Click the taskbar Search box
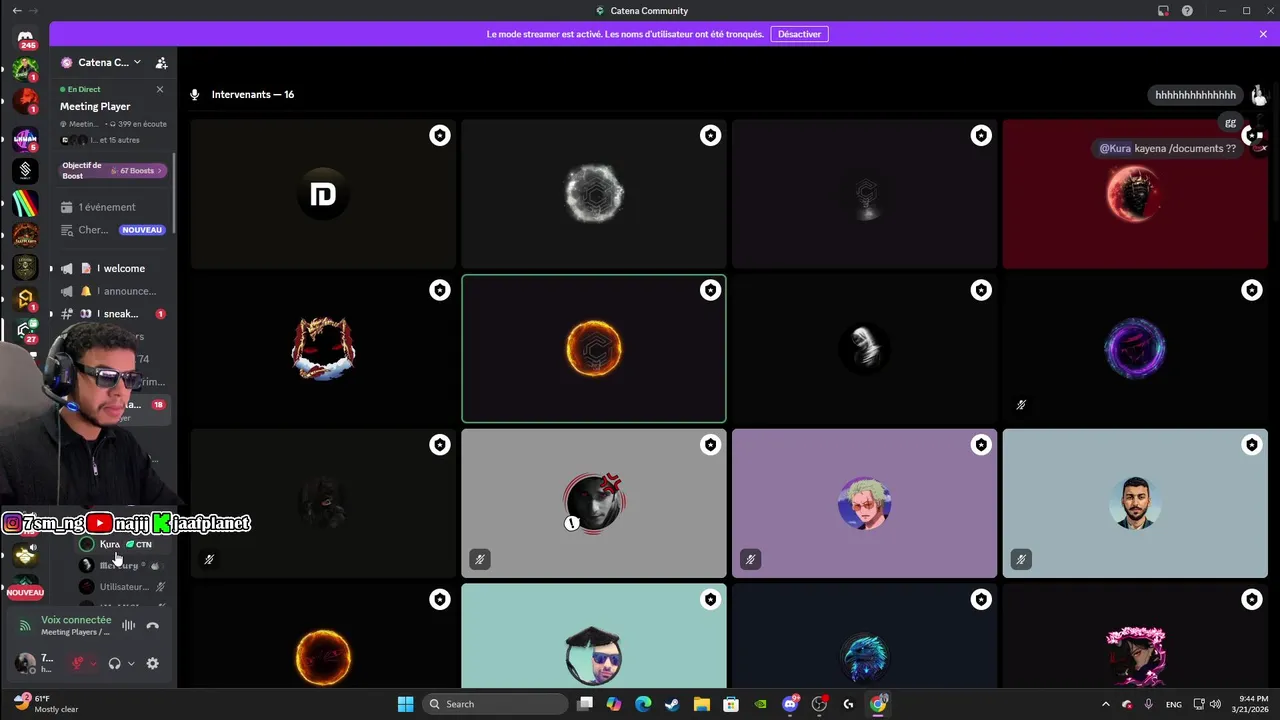 (x=494, y=704)
